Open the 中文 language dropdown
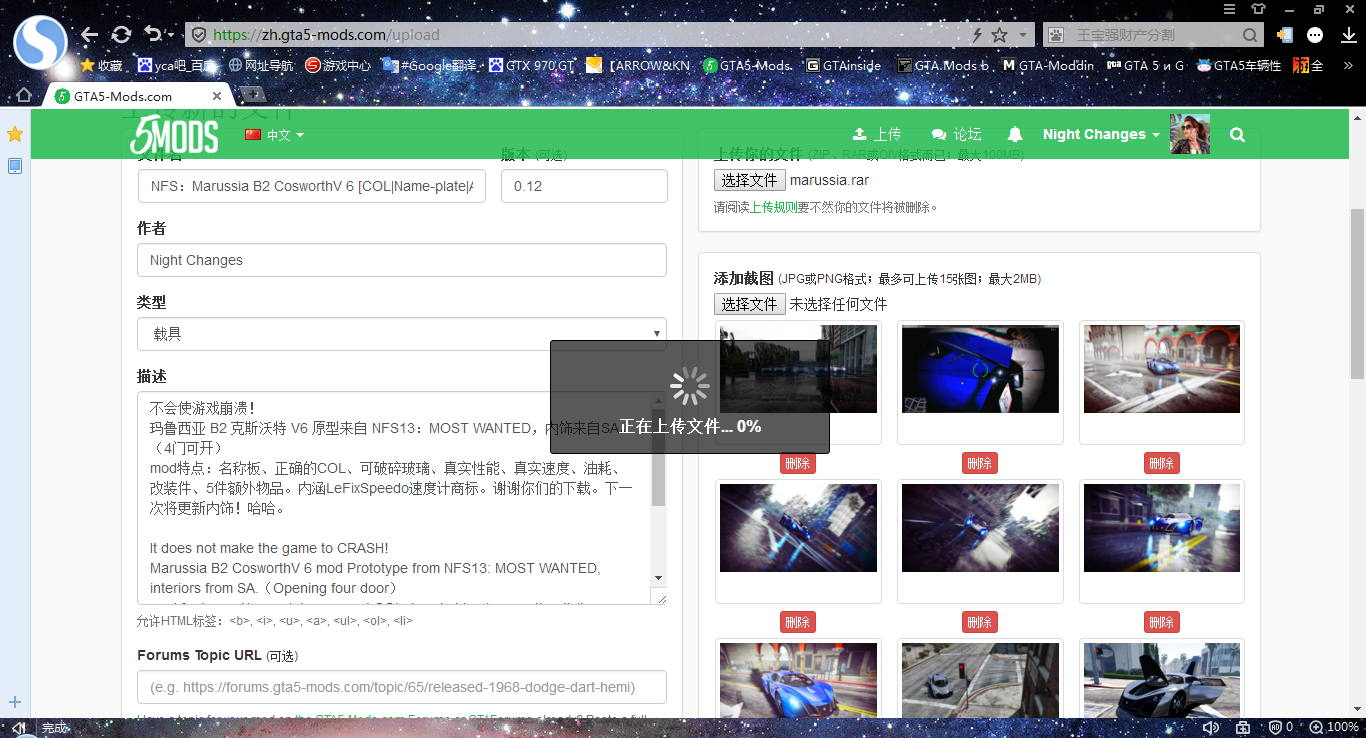Viewport: 1366px width, 738px height. [x=274, y=135]
